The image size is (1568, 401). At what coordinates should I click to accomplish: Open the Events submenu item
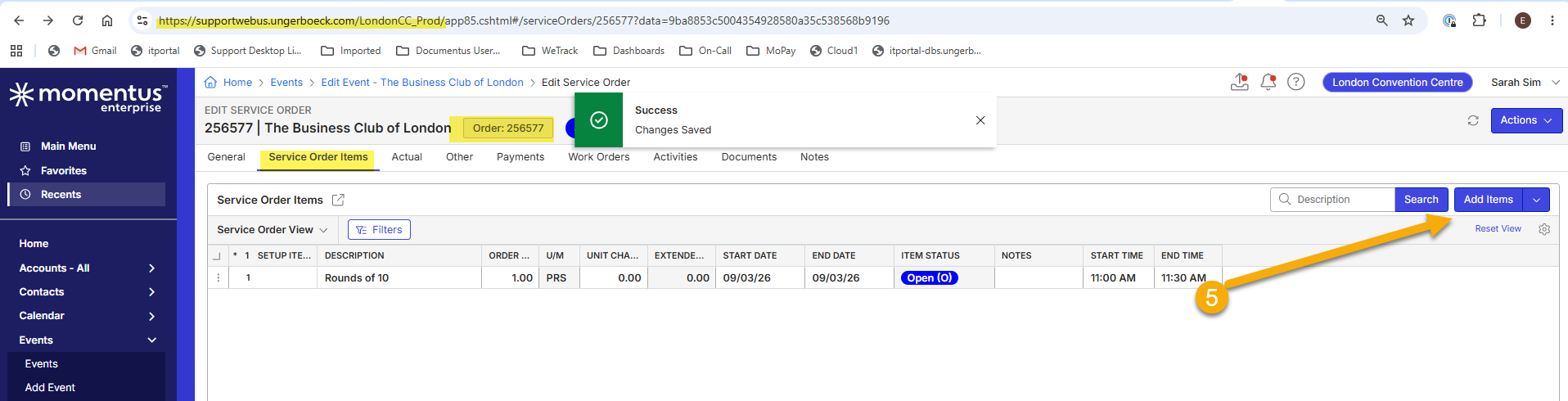point(41,363)
